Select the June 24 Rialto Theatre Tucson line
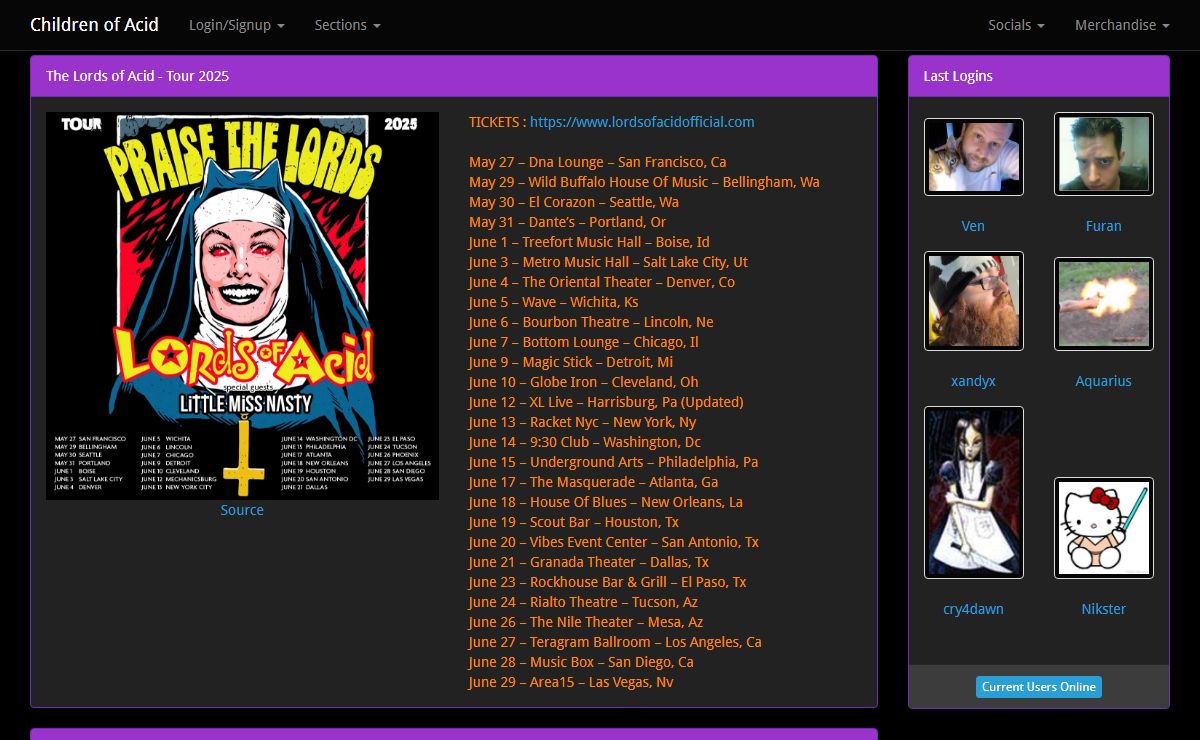The image size is (1200, 740). (583, 602)
